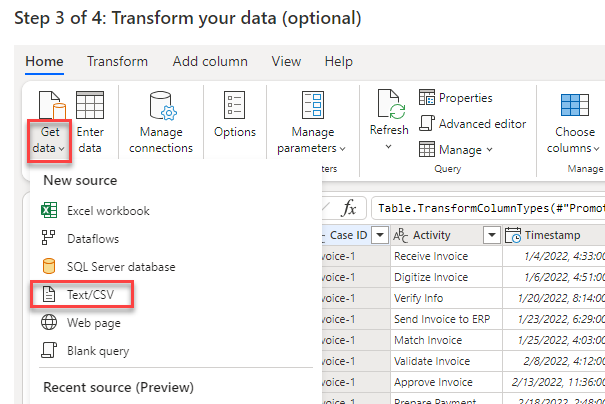
Task: Click the 1/6/2022 timestamp cell
Action: (554, 277)
